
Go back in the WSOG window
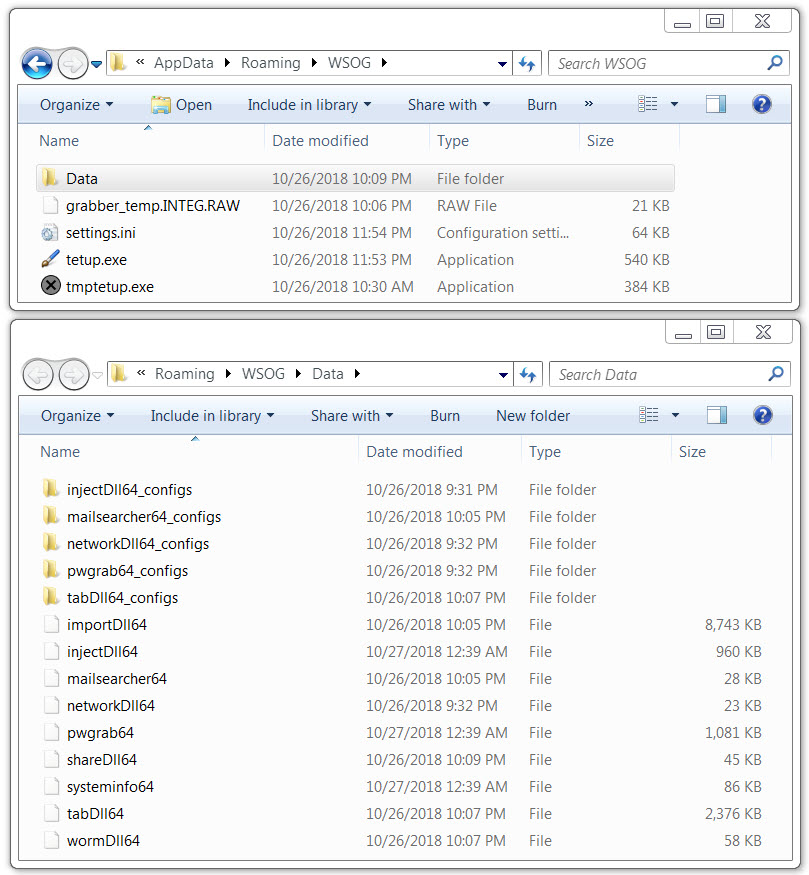pyautogui.click(x=37, y=64)
